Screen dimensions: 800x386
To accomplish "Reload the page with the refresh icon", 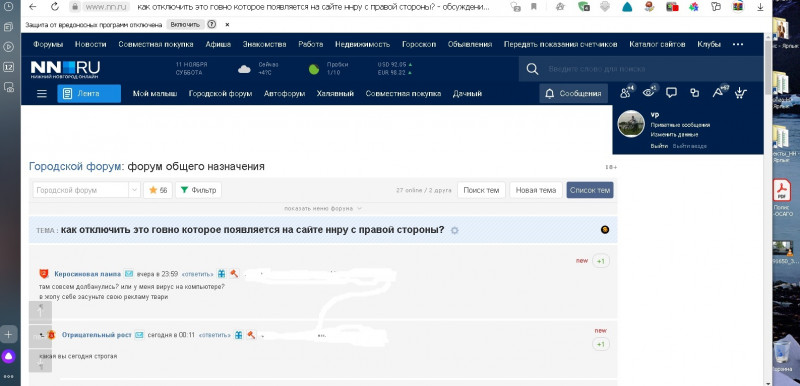I will click(55, 7).
